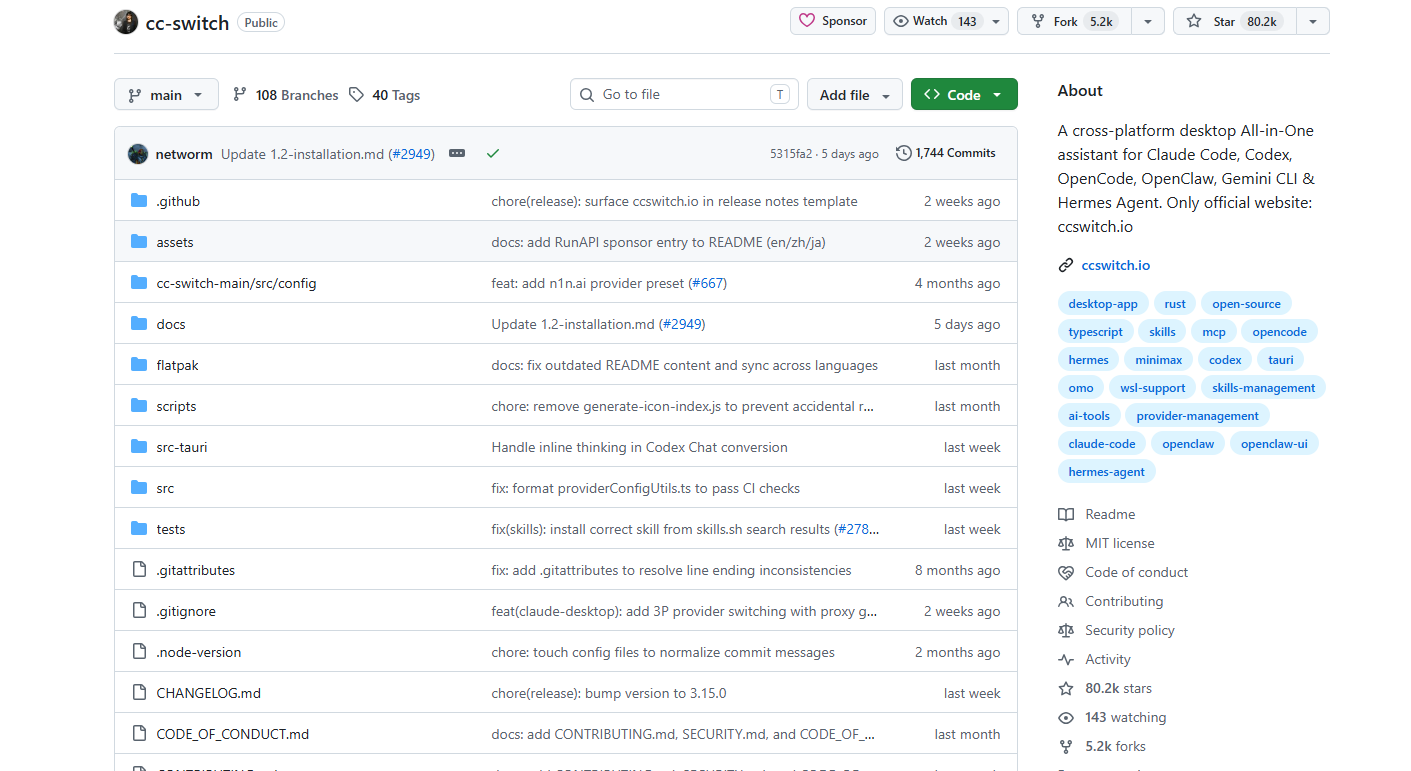Select the tauri topic tag

point(1281,360)
